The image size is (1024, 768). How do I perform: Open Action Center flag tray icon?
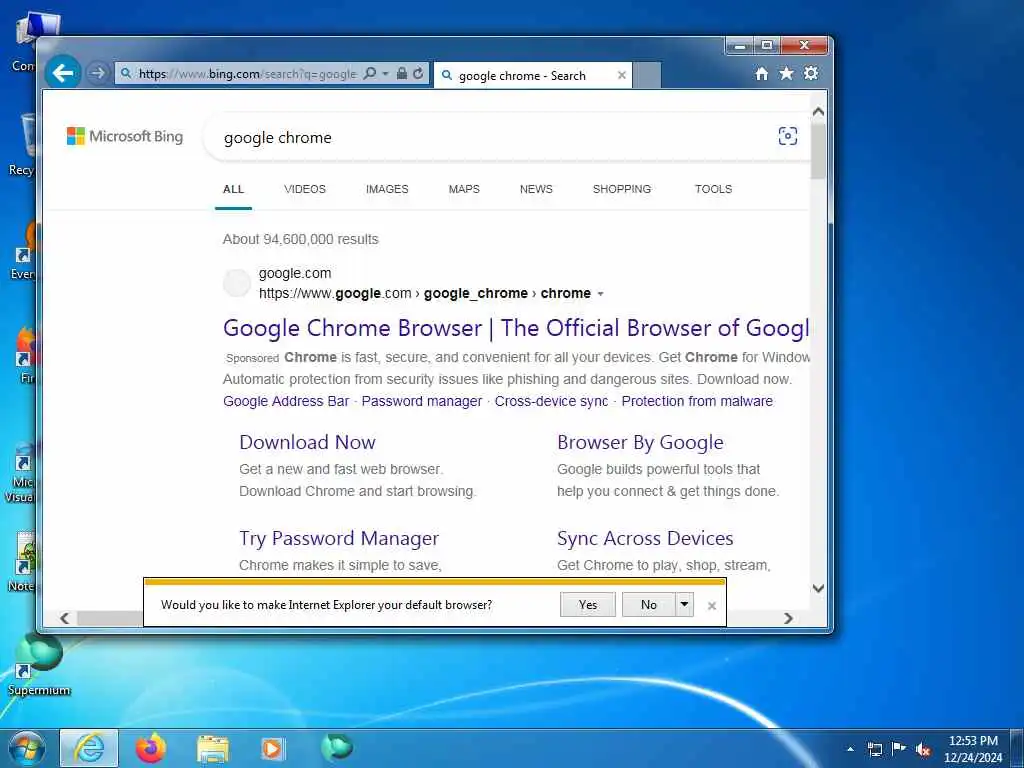(x=899, y=748)
